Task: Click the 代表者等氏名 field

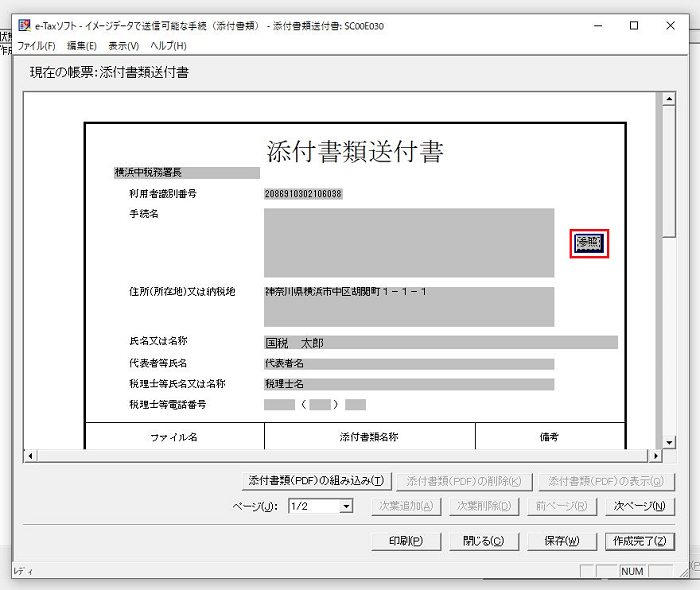Action: [x=409, y=364]
